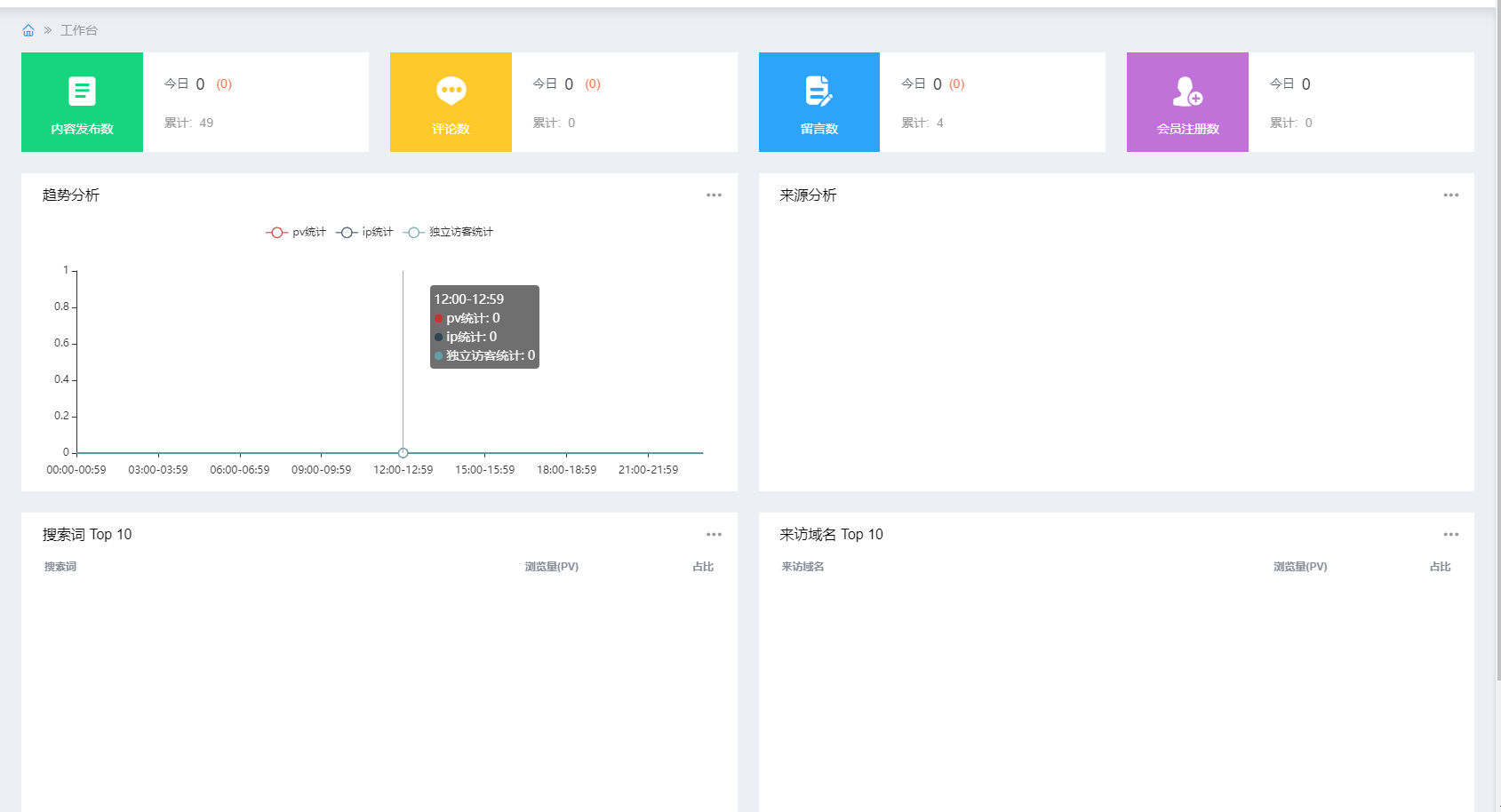
Task: Toggle pv统计 series in chart legend
Action: [296, 232]
